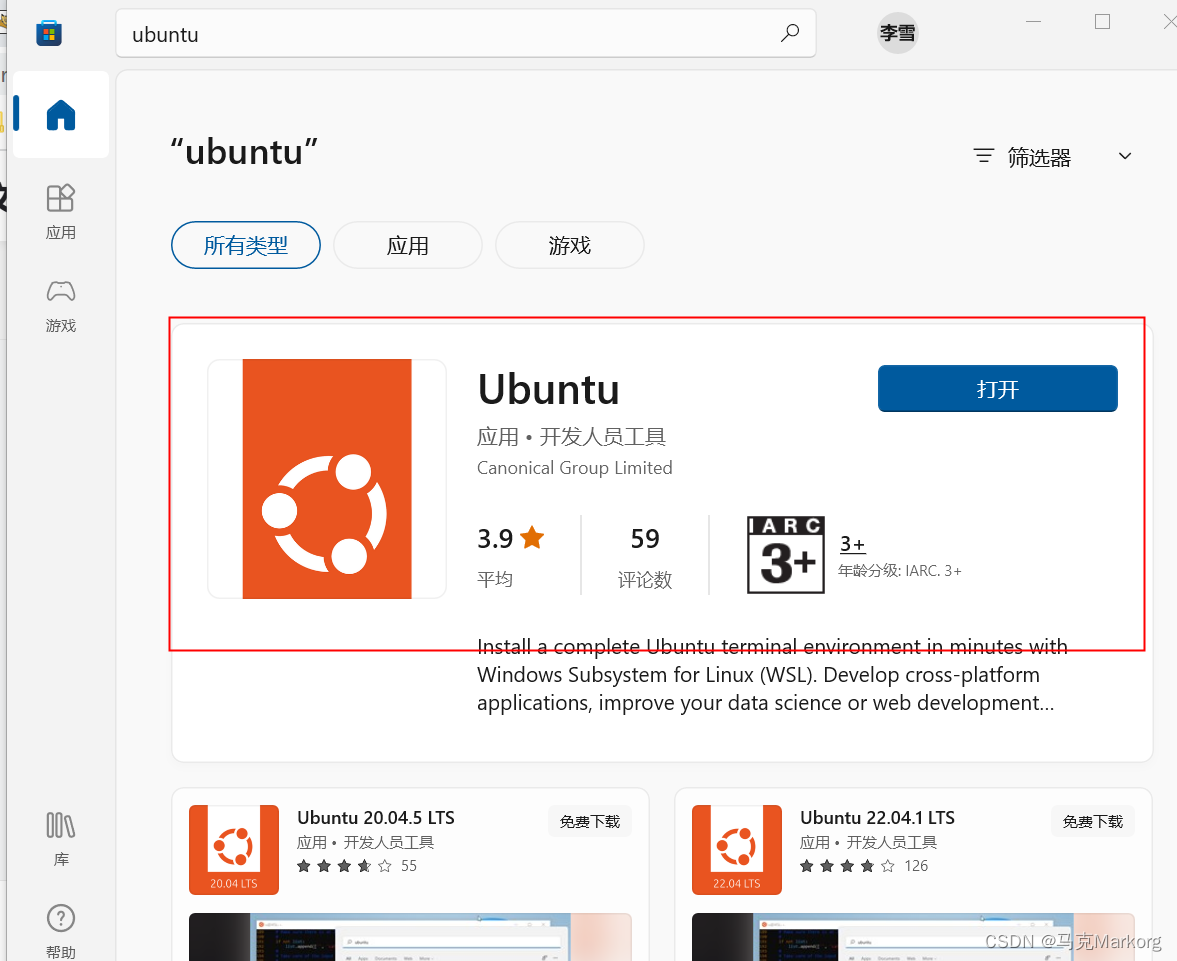Click the Ubuntu 20.04.5 LTS screenshot preview
The height and width of the screenshot is (961, 1177).
[410, 937]
